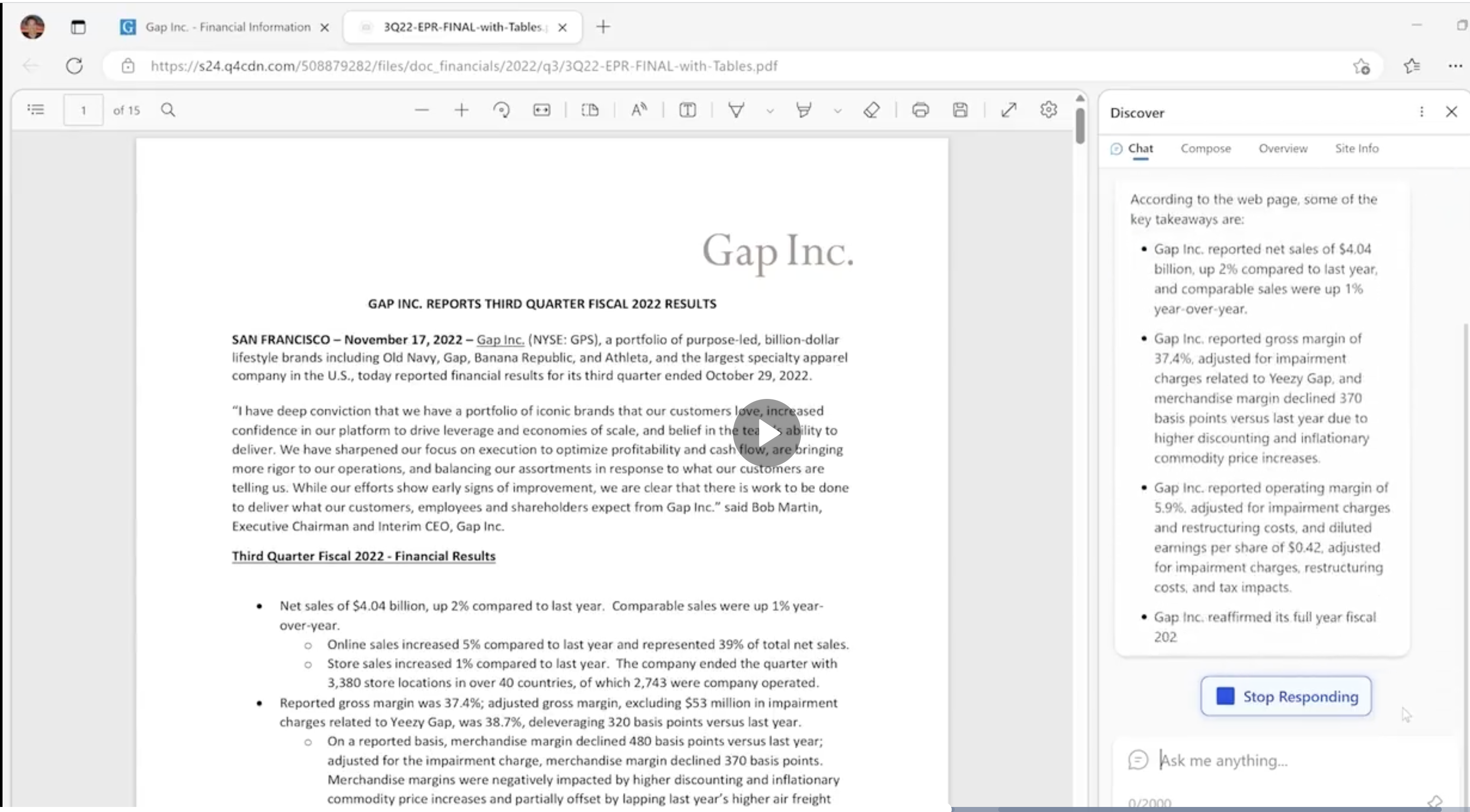Click the Gap Inc. hyperlink in the PDF

click(500, 339)
